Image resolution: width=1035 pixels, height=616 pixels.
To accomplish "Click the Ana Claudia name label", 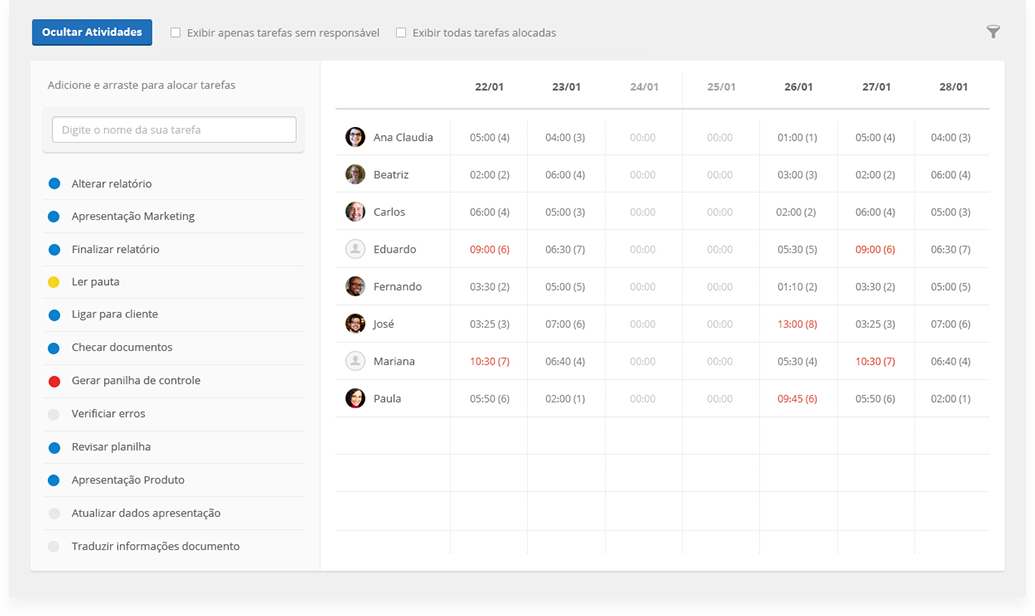I will click(x=403, y=137).
